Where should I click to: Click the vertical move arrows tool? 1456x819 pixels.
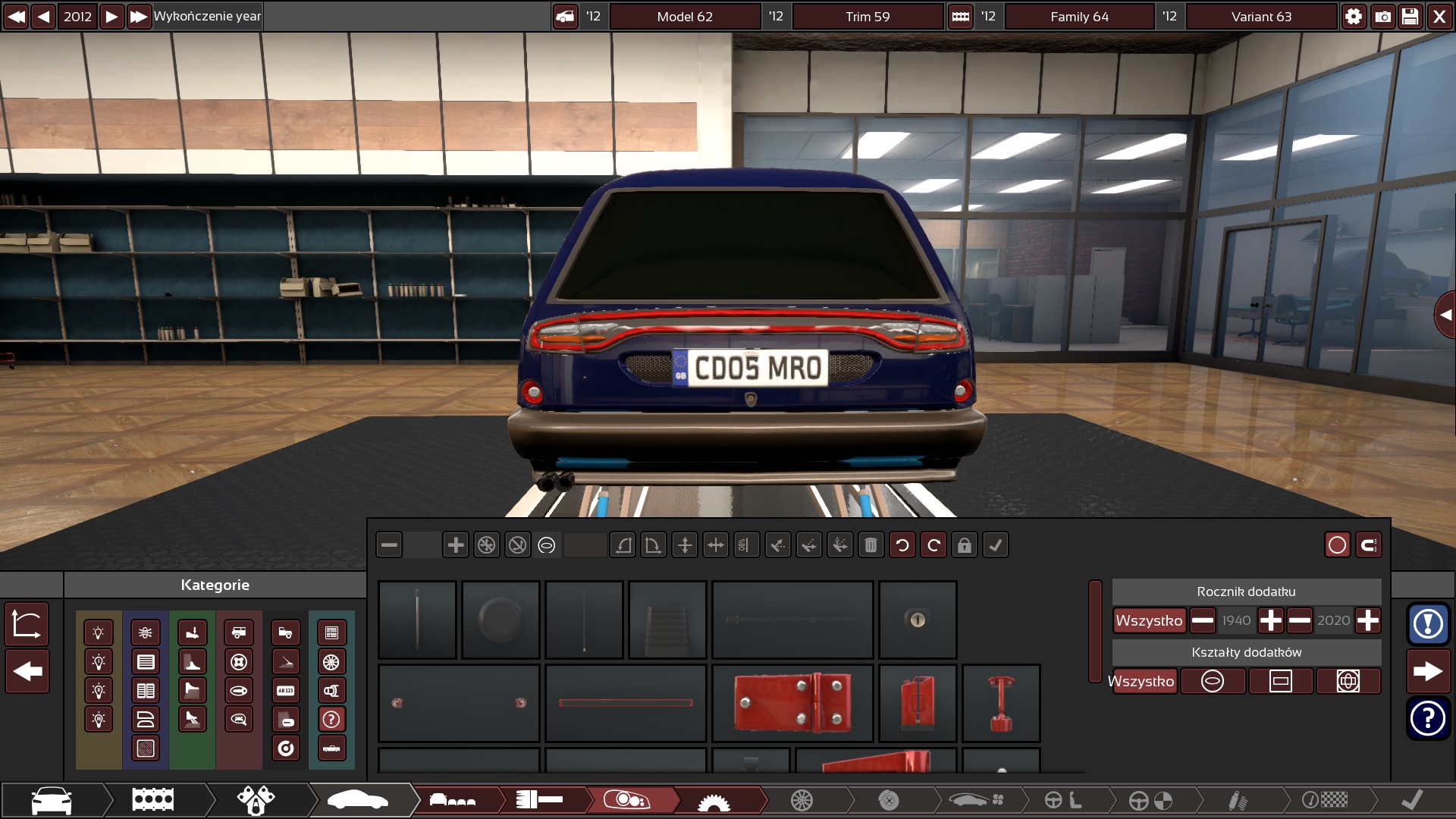tap(685, 544)
